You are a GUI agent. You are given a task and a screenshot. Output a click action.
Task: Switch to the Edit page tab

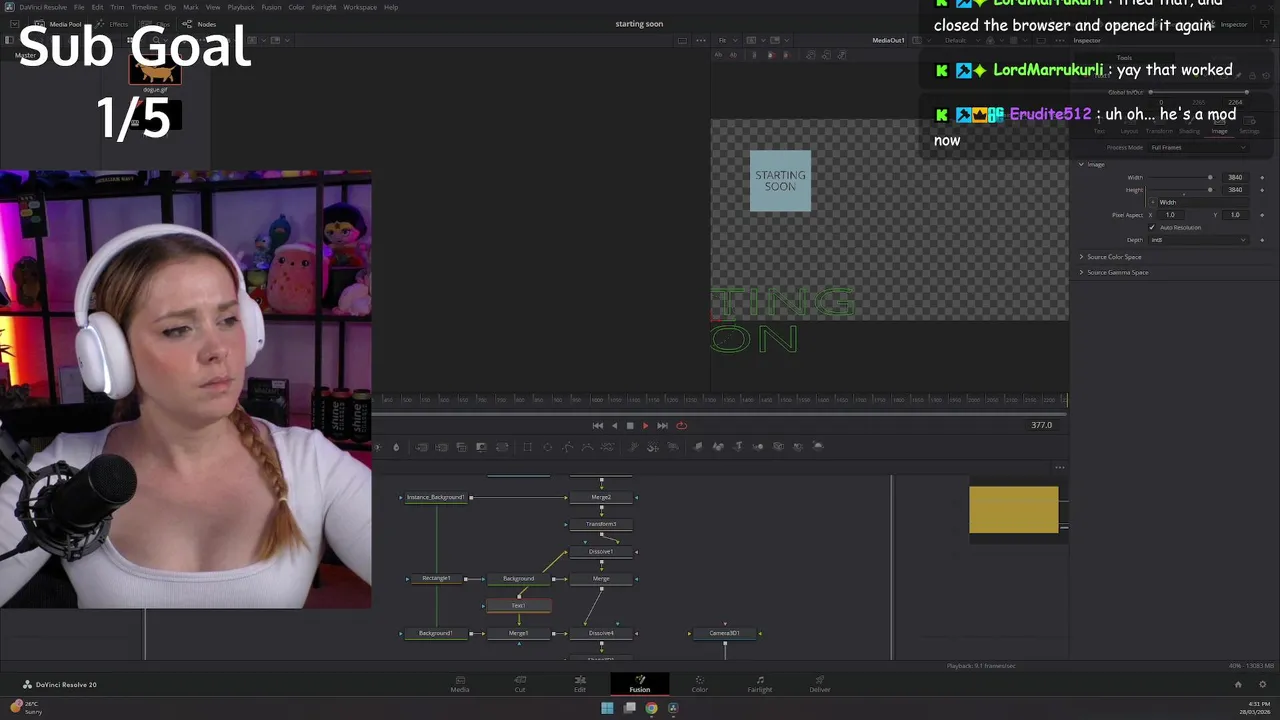pyautogui.click(x=579, y=684)
